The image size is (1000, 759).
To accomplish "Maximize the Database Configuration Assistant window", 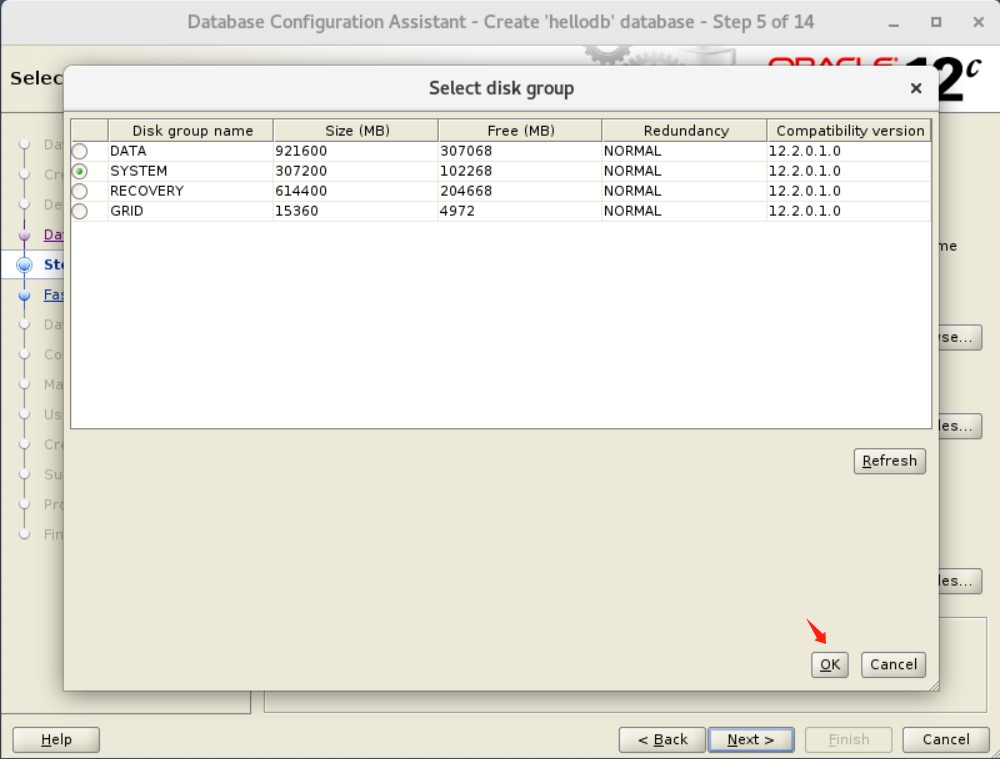I will [x=936, y=22].
